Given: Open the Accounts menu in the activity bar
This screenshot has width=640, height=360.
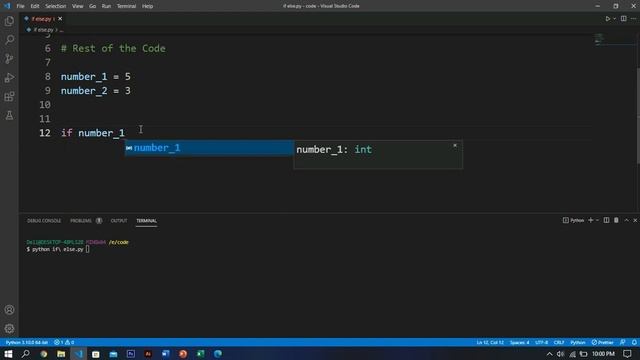Looking at the screenshot, I should (9, 310).
